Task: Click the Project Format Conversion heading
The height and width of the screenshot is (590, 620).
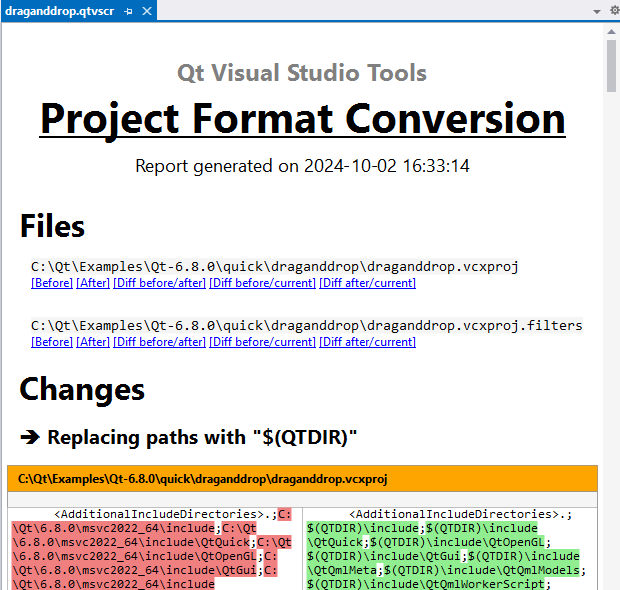Action: 302,119
